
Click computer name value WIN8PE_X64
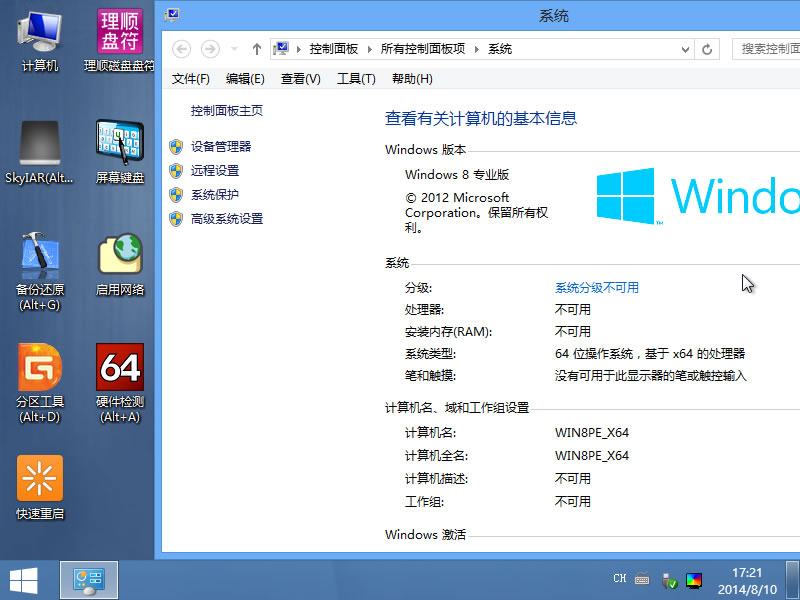pyautogui.click(x=592, y=433)
